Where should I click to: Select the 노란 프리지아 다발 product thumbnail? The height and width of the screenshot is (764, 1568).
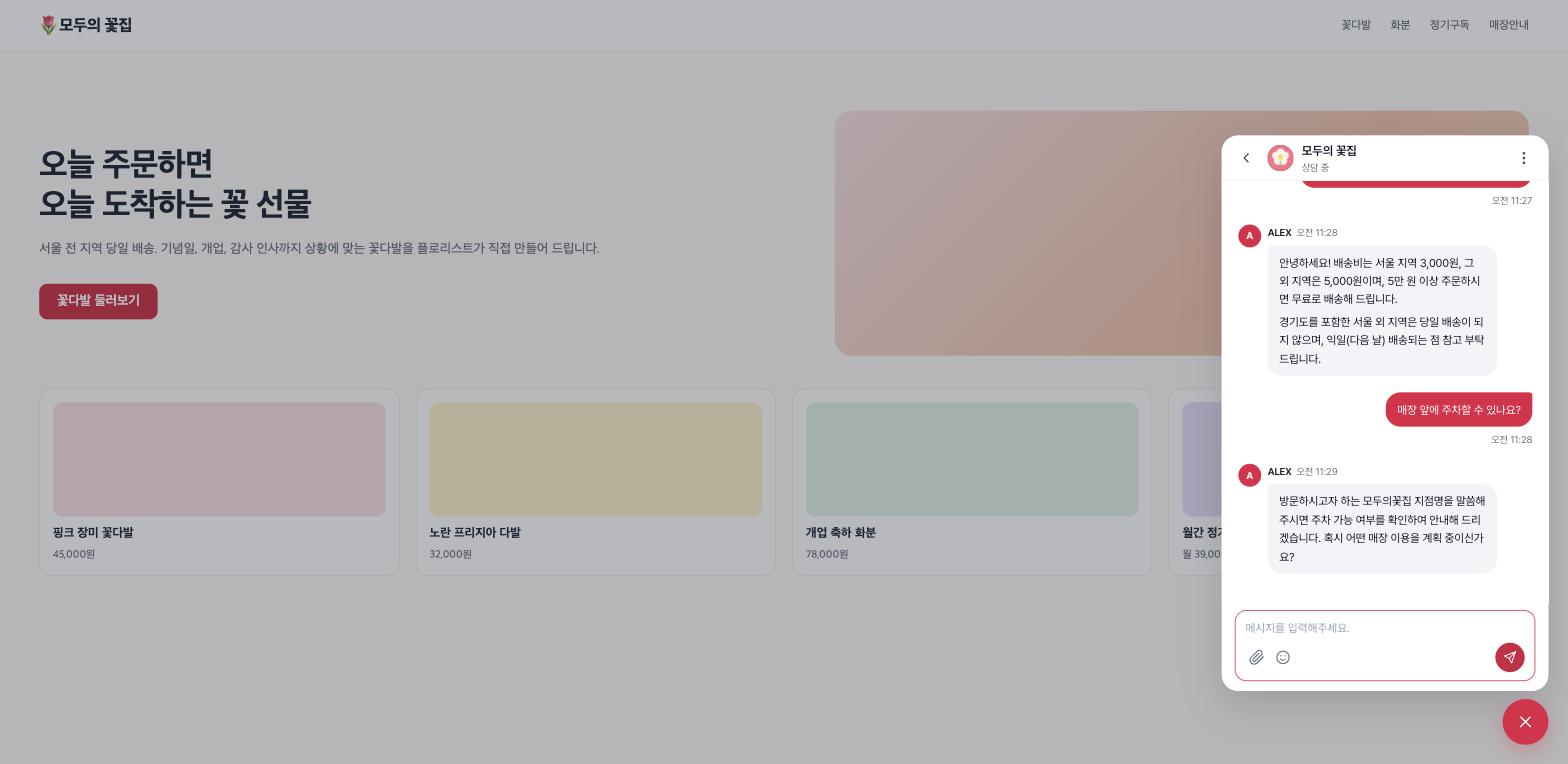[595, 459]
